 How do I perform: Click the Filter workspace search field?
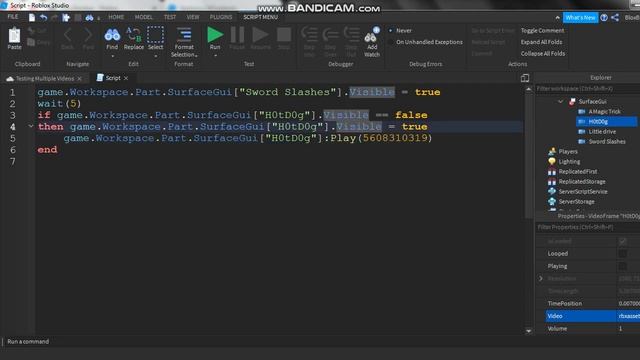(588, 89)
